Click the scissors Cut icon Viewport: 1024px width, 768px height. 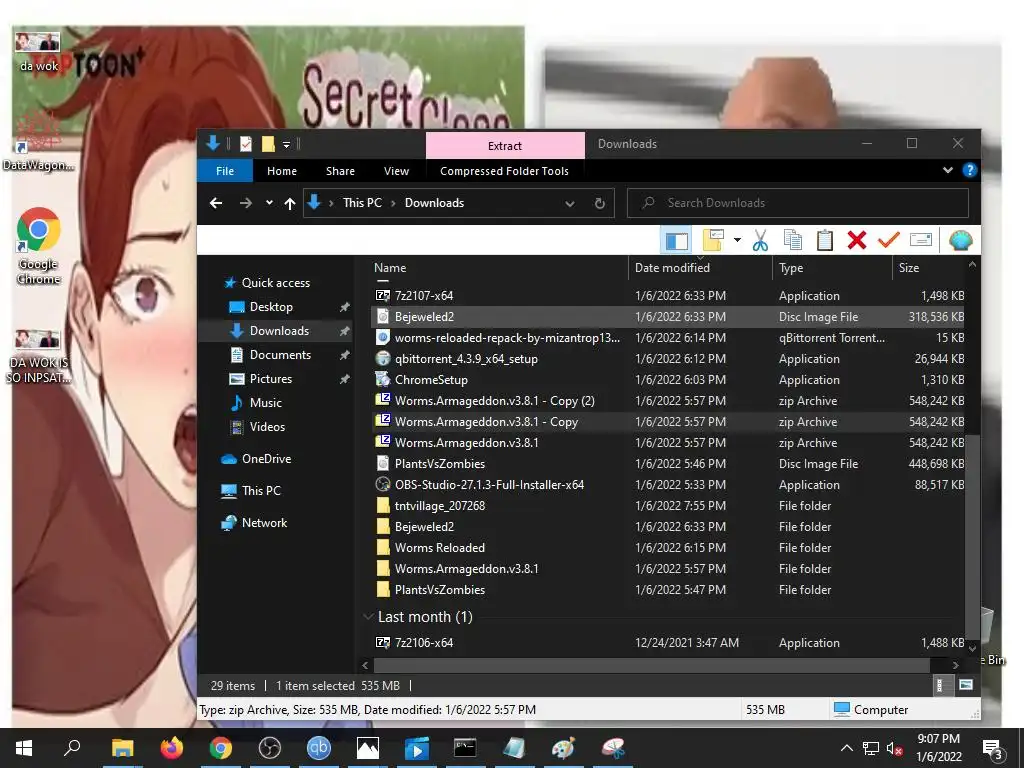[x=760, y=240]
